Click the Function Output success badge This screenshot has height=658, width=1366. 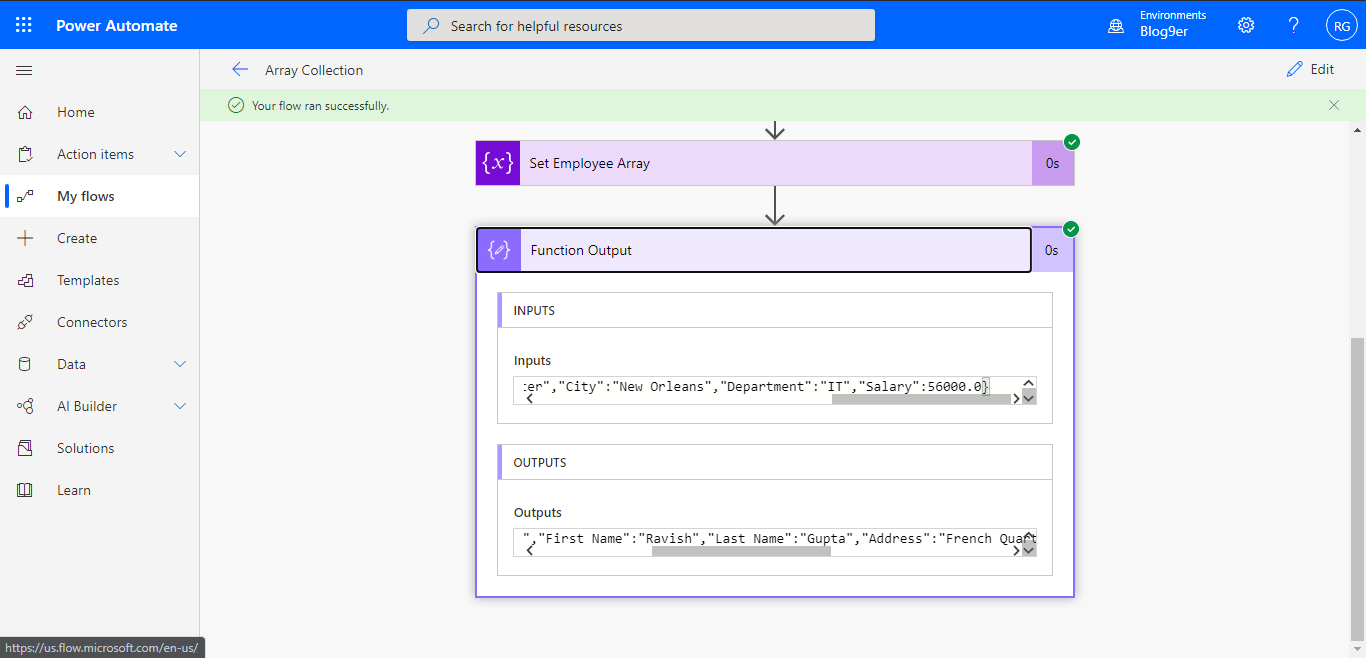pos(1072,229)
